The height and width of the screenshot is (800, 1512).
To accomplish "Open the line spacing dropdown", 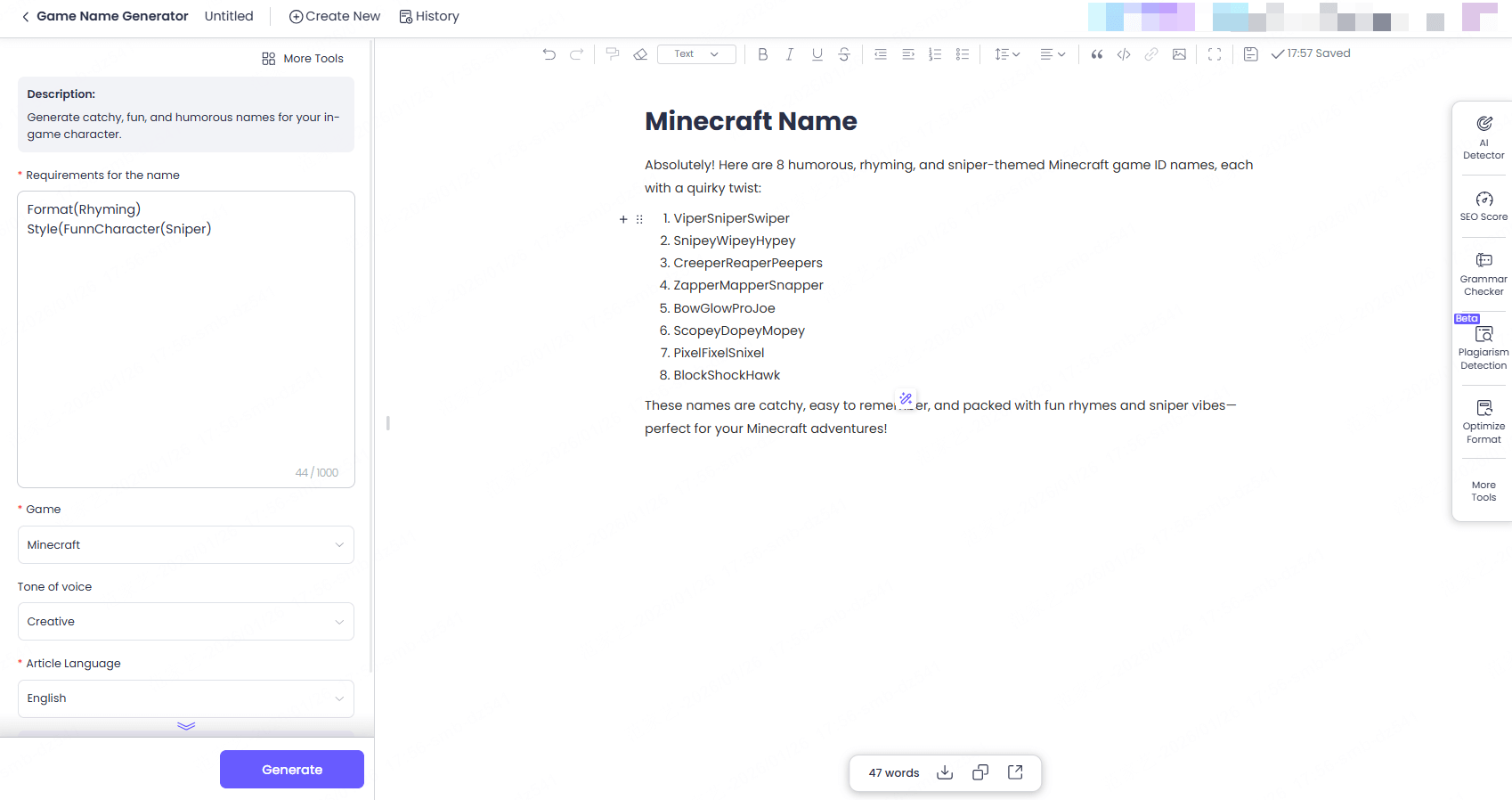I will pos(1007,54).
